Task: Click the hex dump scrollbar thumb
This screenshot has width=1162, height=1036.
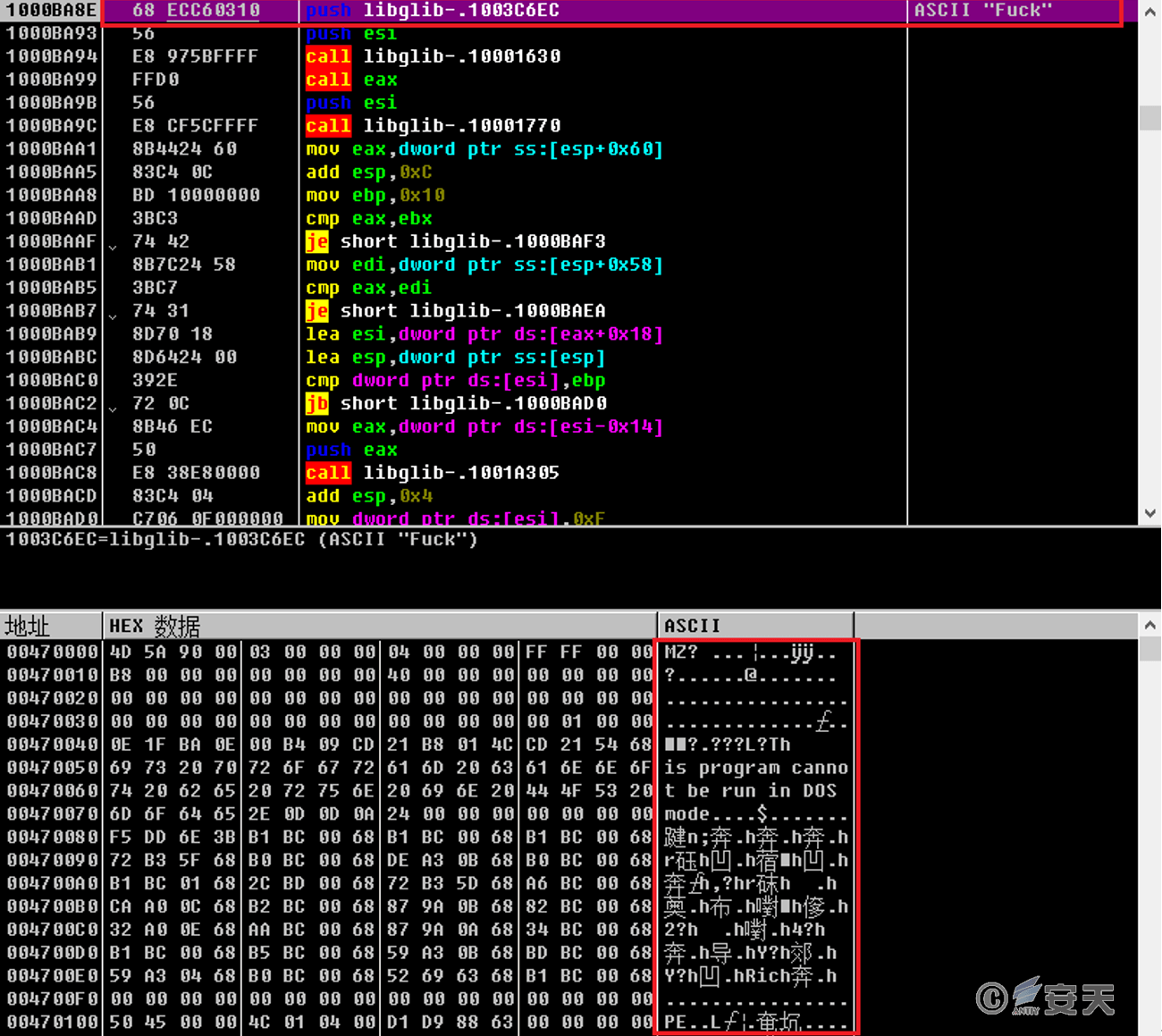Action: [x=1149, y=650]
